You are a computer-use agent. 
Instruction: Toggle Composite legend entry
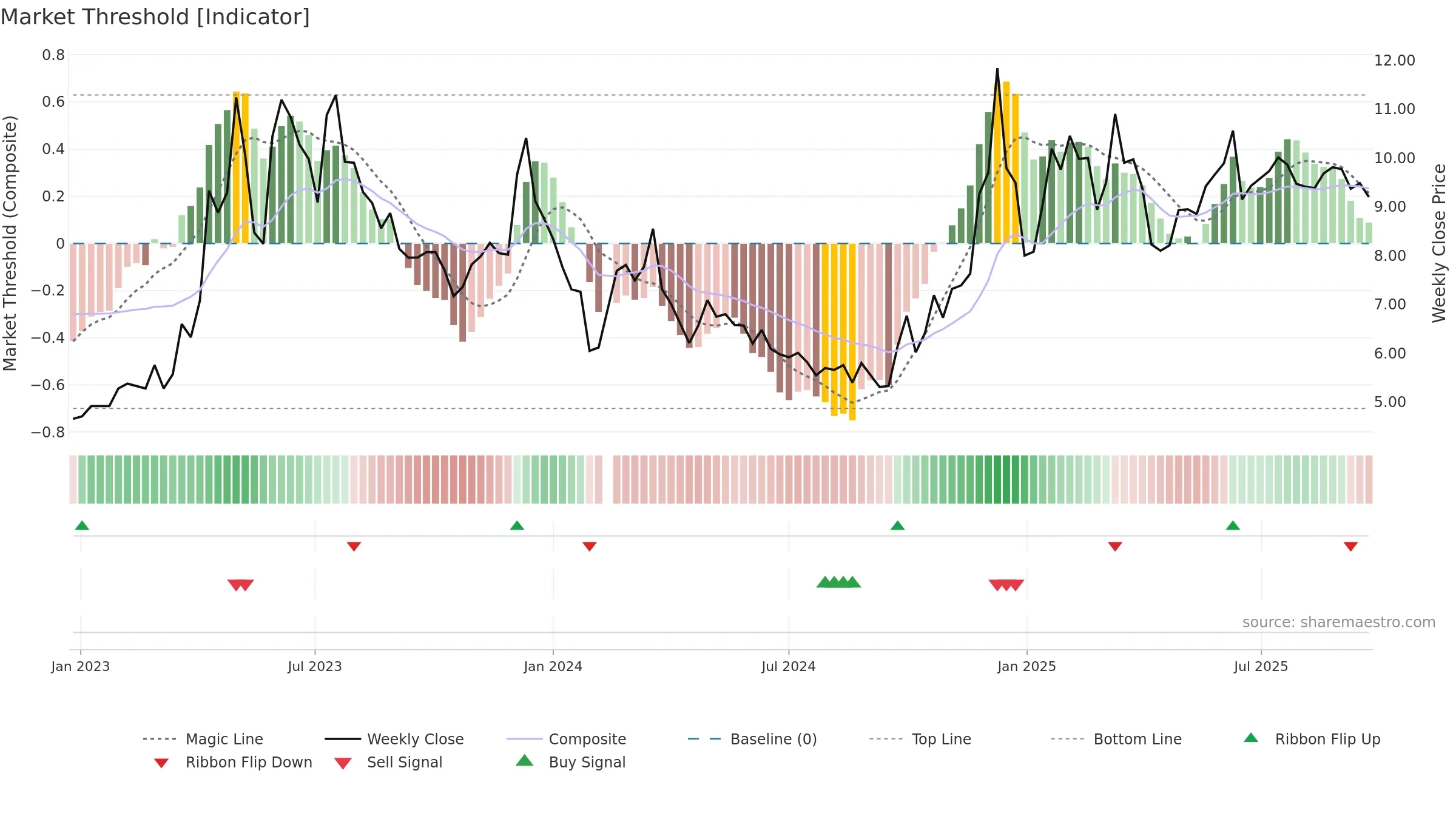tap(566, 739)
